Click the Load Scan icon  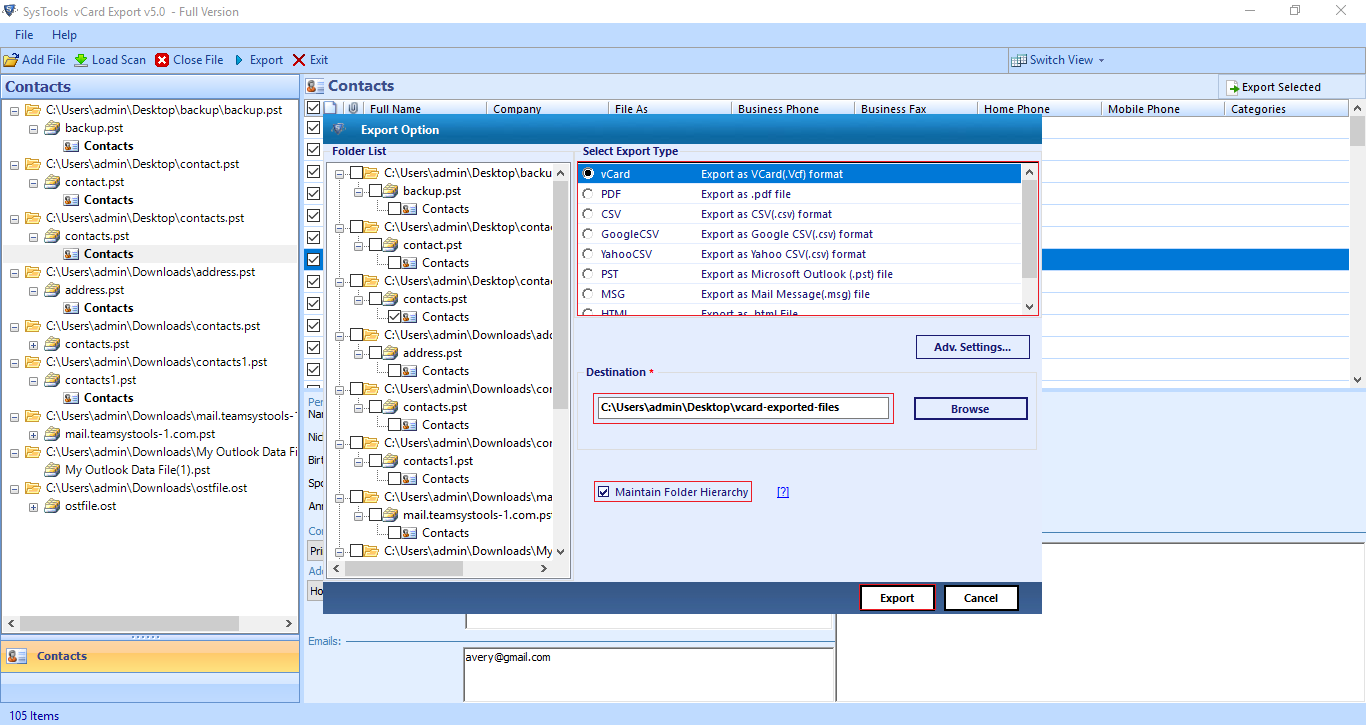pyautogui.click(x=81, y=60)
